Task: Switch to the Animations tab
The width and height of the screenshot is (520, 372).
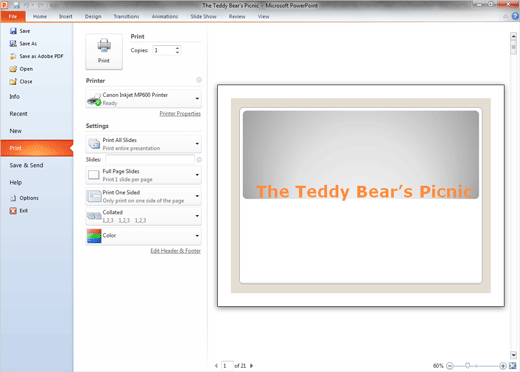Action: [165, 16]
